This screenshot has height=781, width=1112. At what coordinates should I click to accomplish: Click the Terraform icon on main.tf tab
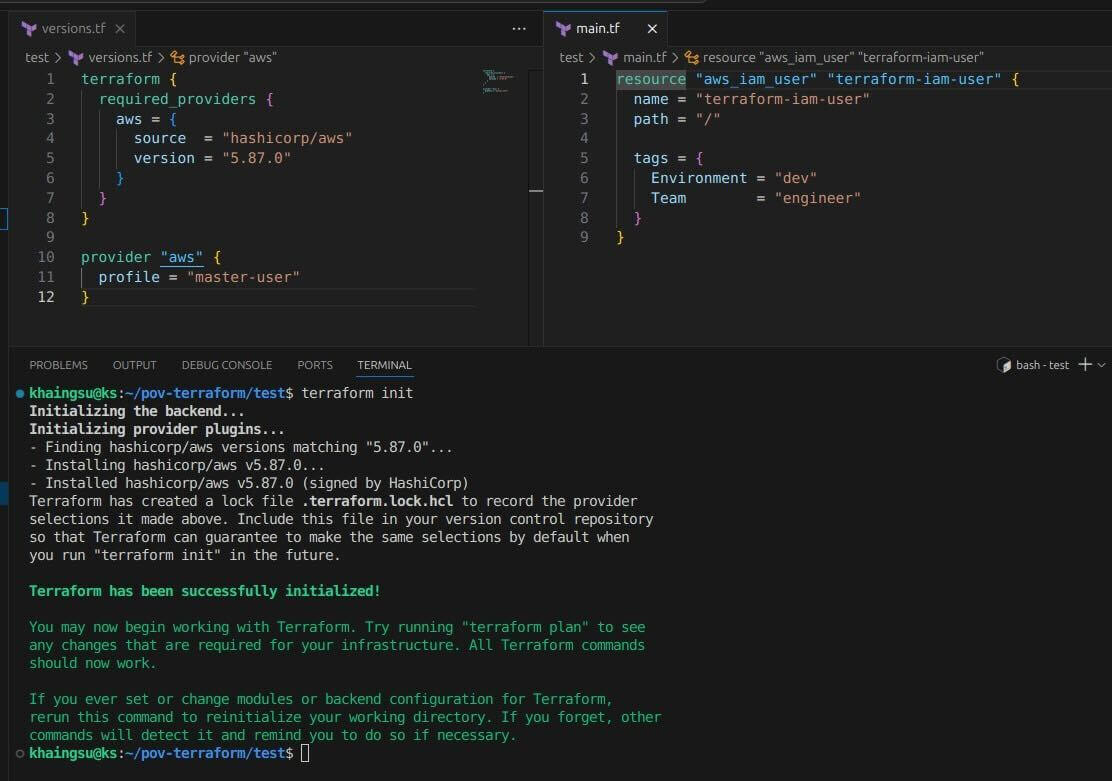tap(563, 28)
